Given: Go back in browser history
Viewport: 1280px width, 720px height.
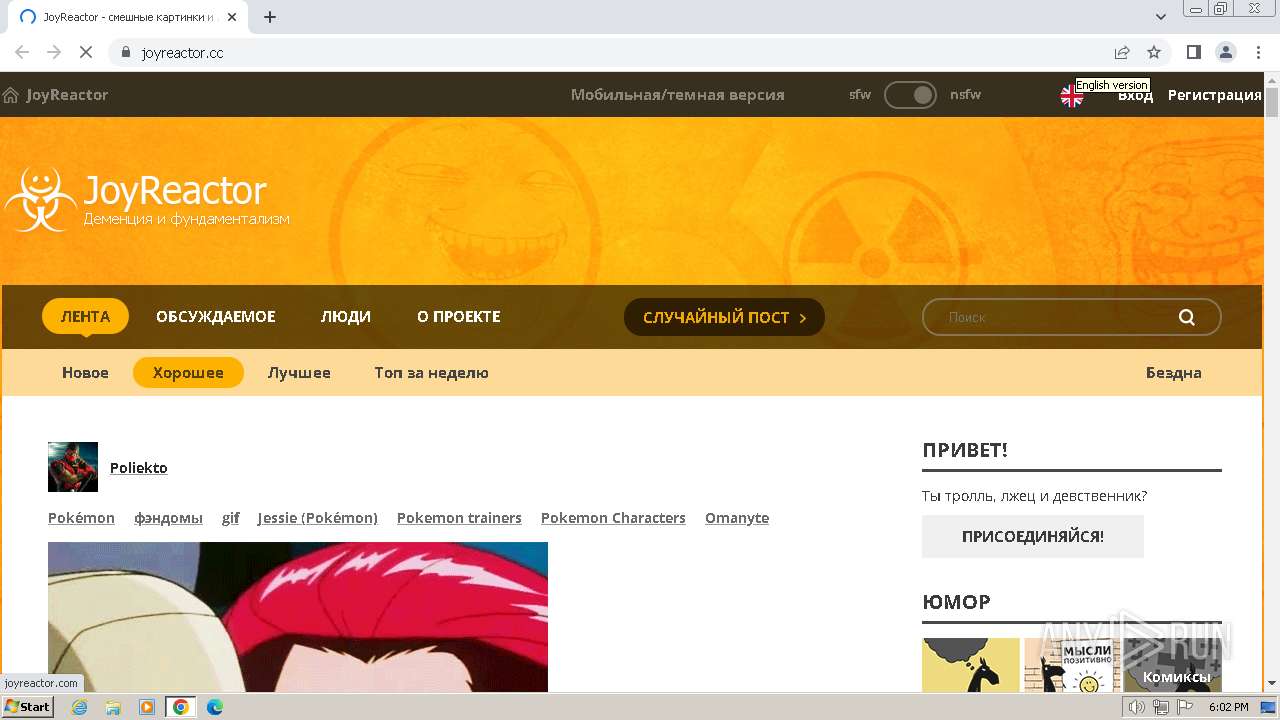Looking at the screenshot, I should click(22, 52).
